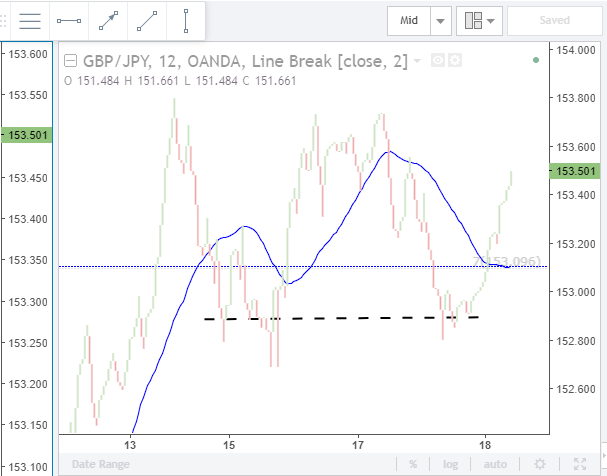Image resolution: width=607 pixels, height=476 pixels.
Task: Toggle percent scale mode
Action: click(413, 464)
